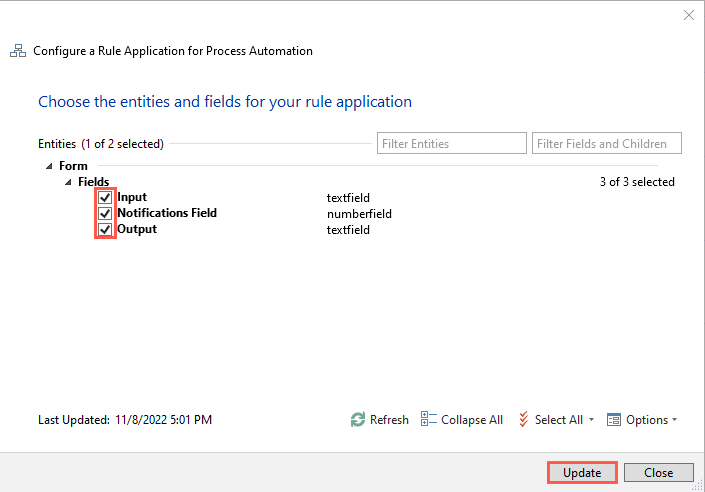Select the Input field row label
The image size is (705, 492).
[x=132, y=198]
